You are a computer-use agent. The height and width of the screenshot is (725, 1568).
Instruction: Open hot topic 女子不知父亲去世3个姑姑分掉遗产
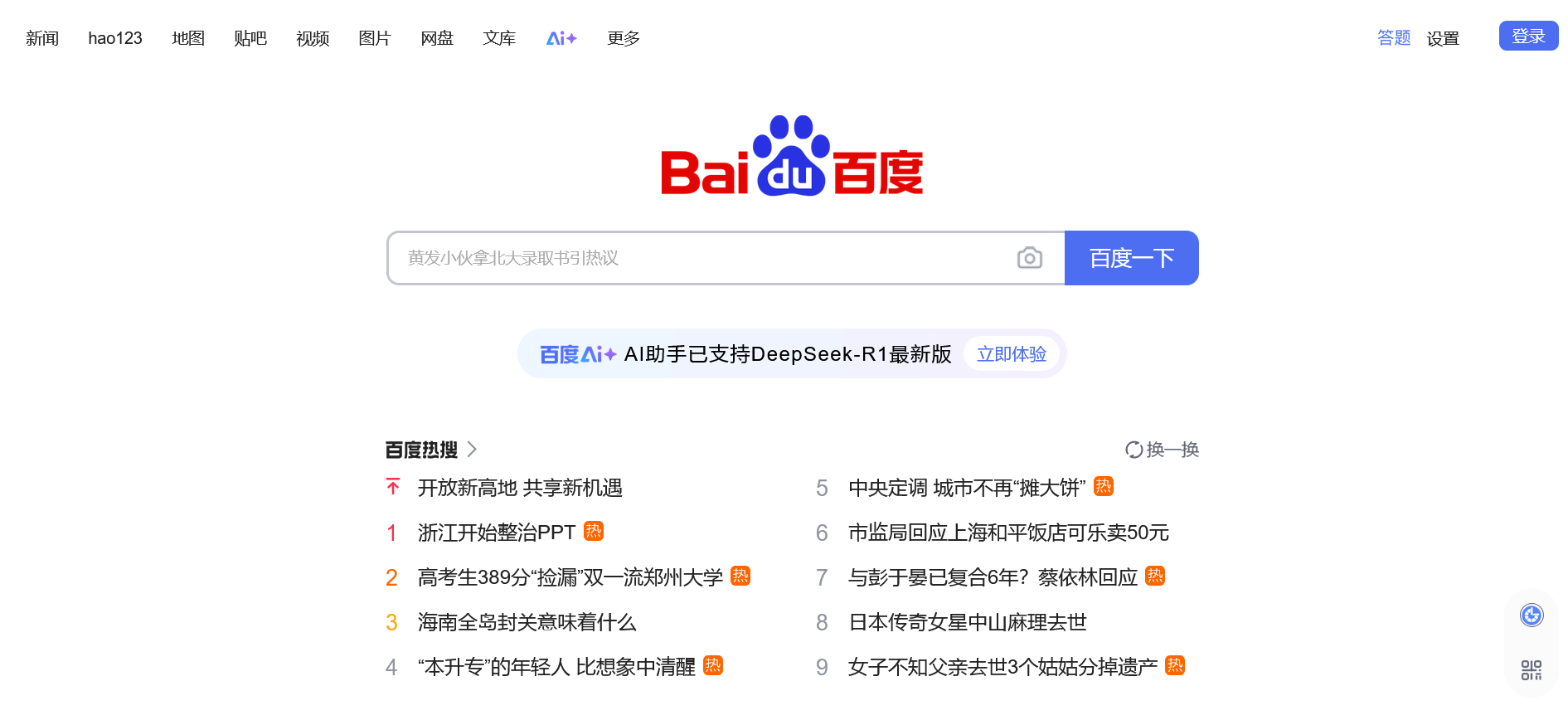tap(1002, 667)
